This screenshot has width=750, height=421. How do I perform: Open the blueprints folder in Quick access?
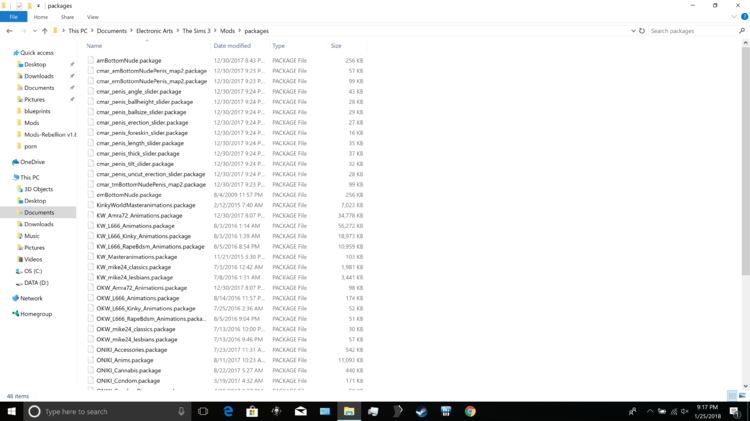click(37, 111)
